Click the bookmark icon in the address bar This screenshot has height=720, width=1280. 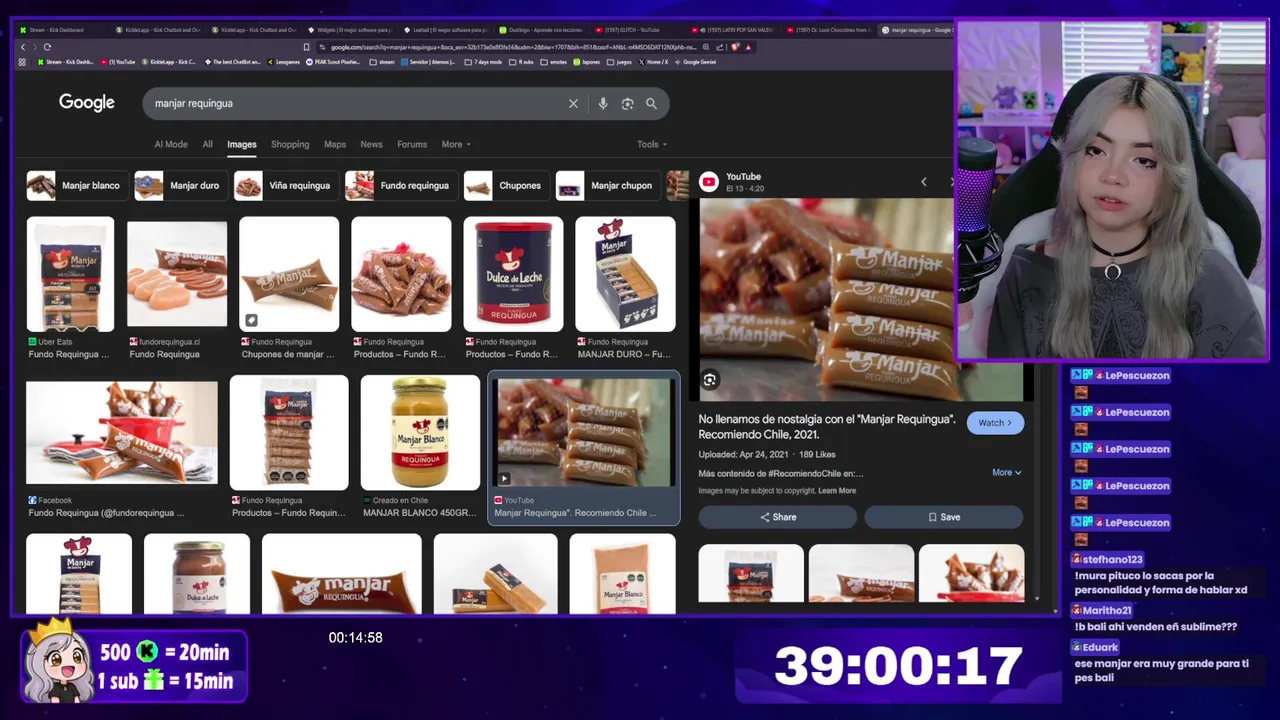coord(306,47)
